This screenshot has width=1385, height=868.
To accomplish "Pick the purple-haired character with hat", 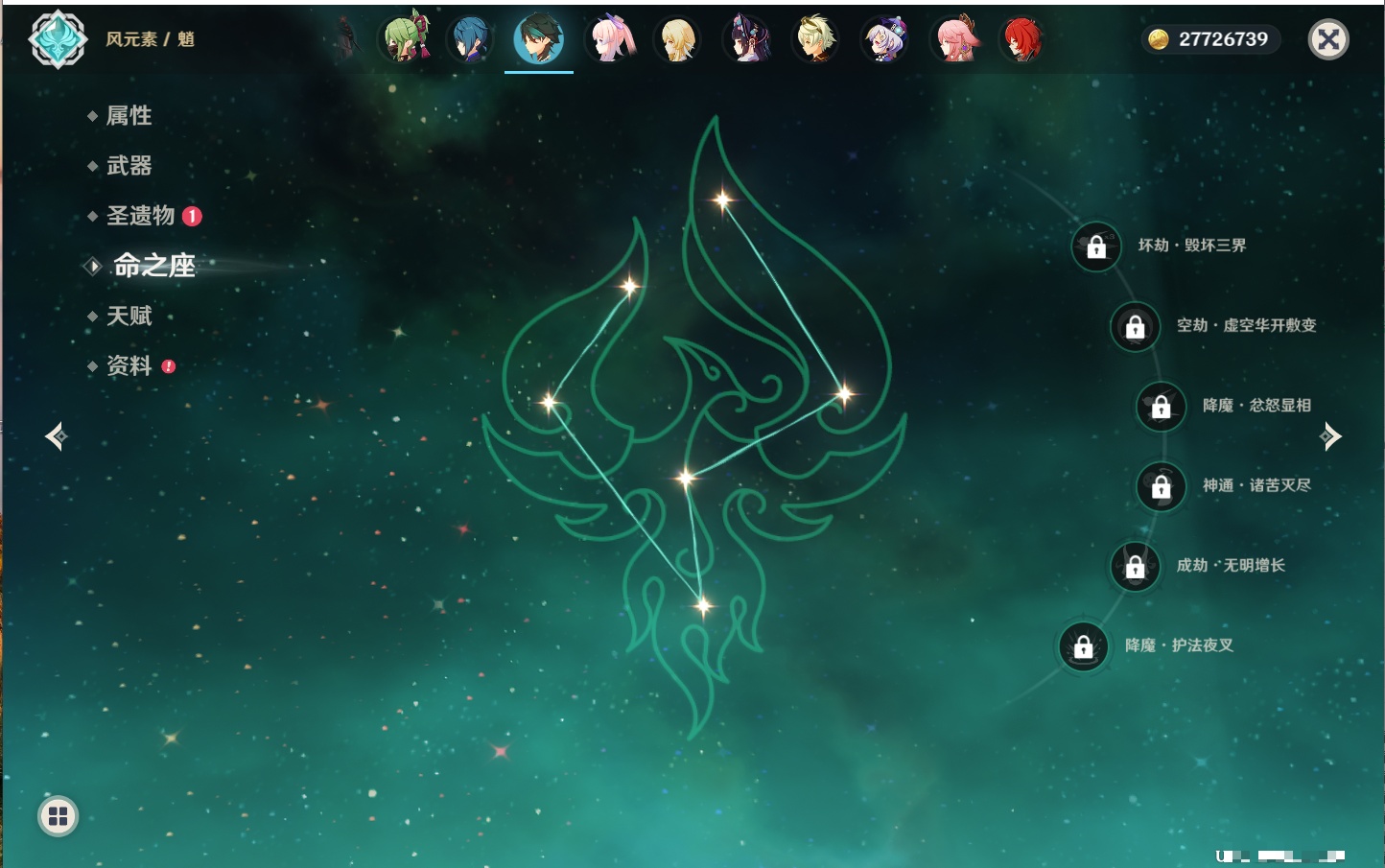I will point(884,39).
